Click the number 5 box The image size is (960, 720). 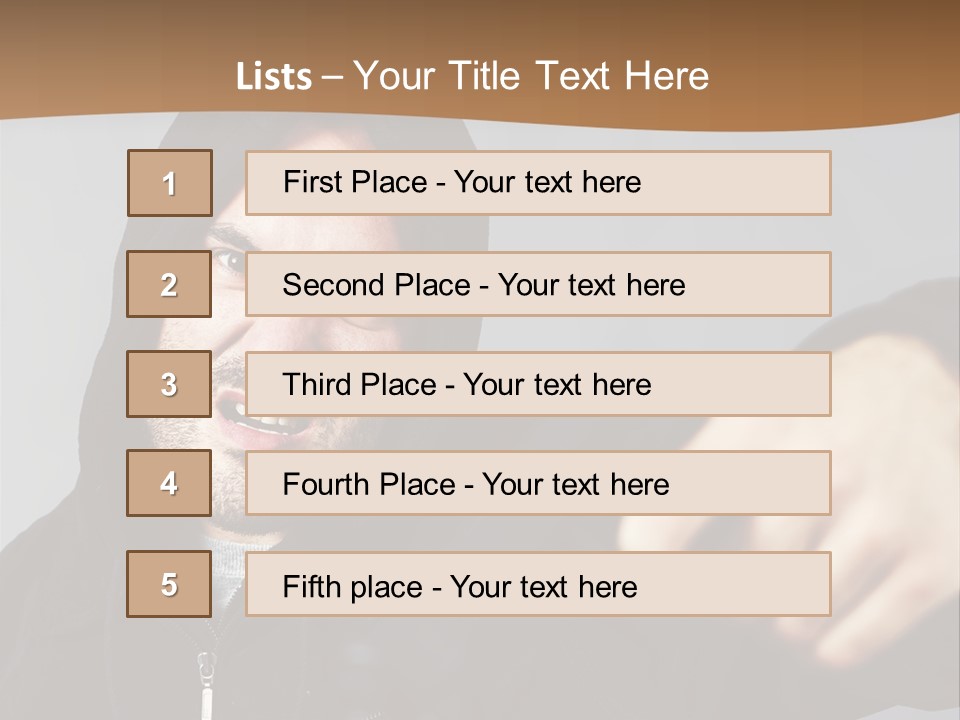pos(170,584)
